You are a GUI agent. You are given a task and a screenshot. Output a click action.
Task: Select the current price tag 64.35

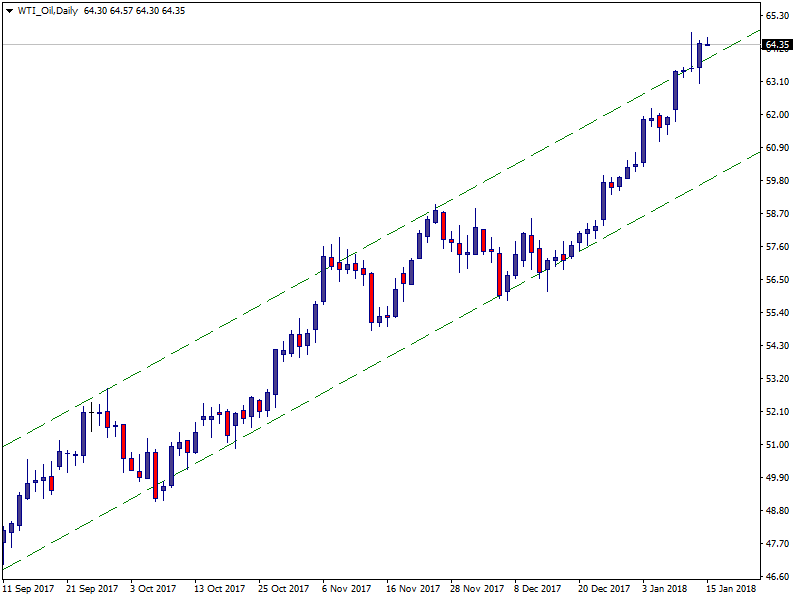point(777,45)
